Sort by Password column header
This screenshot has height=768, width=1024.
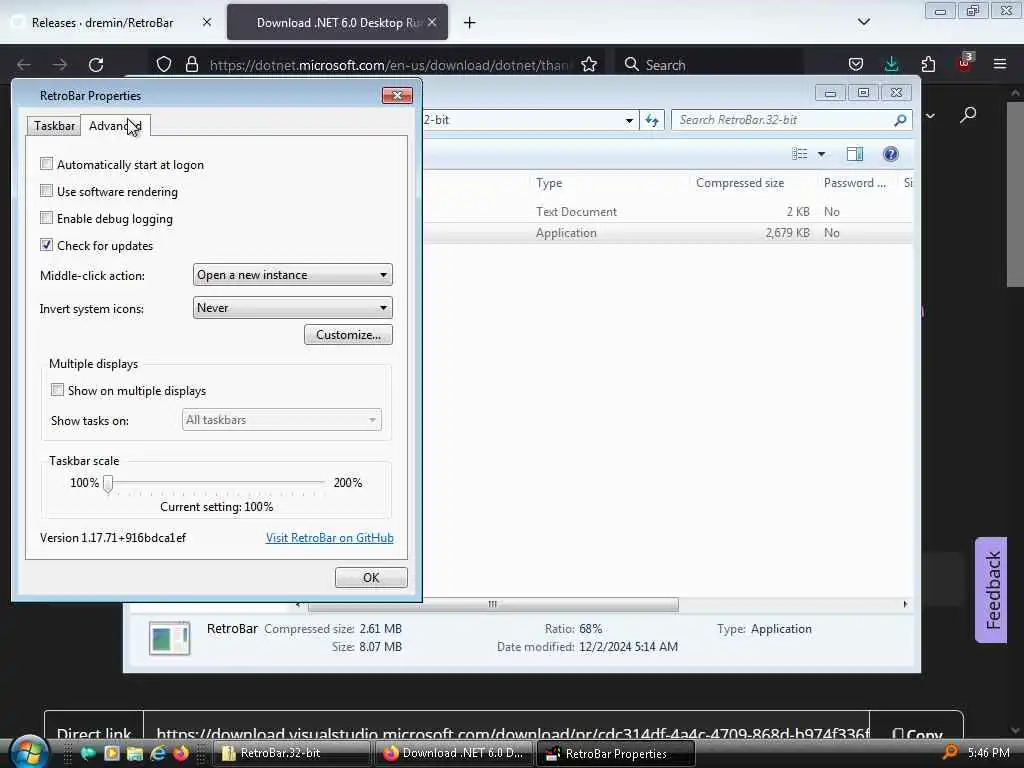point(855,183)
